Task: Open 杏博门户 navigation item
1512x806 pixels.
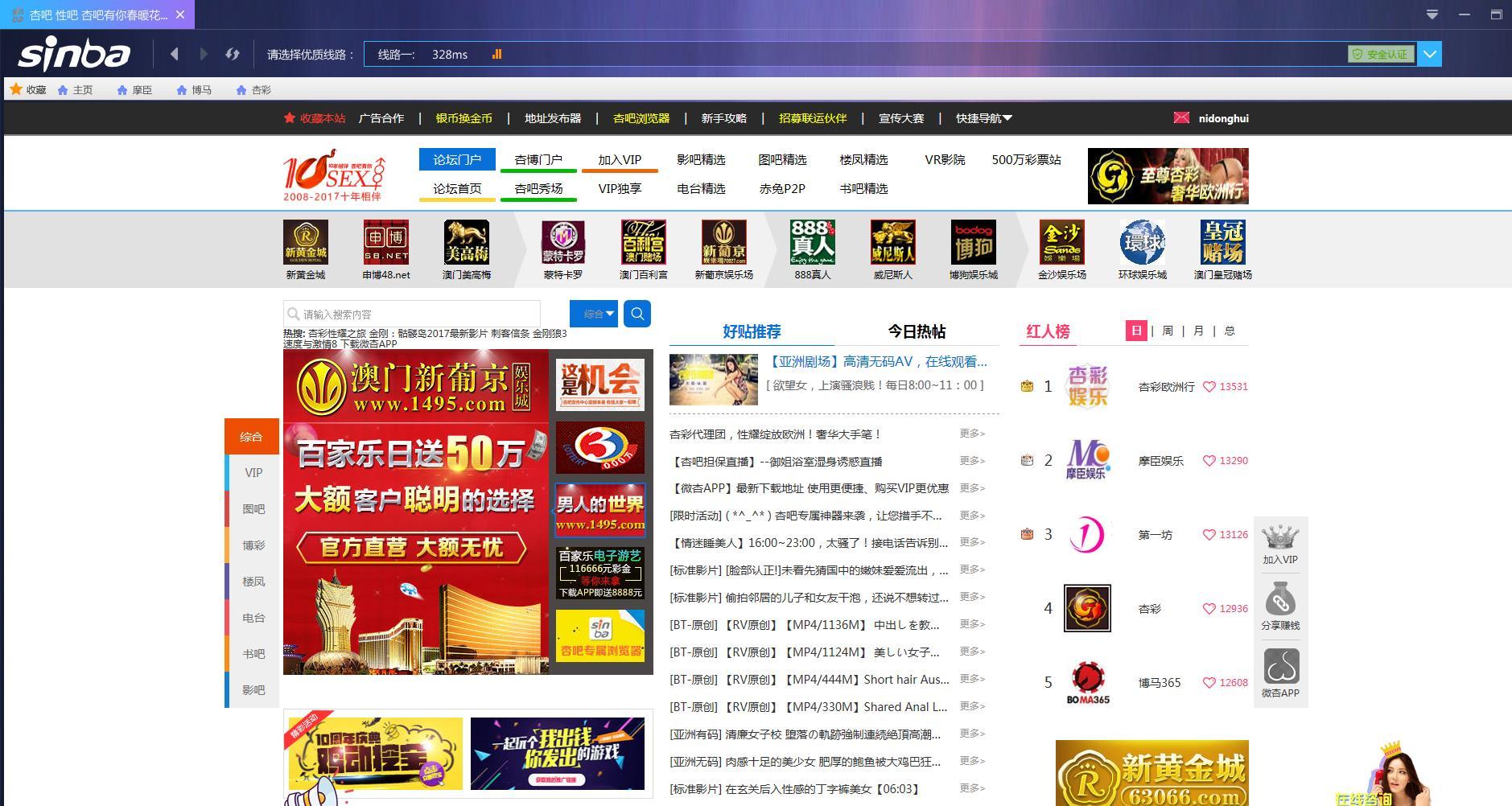Action: (x=538, y=159)
